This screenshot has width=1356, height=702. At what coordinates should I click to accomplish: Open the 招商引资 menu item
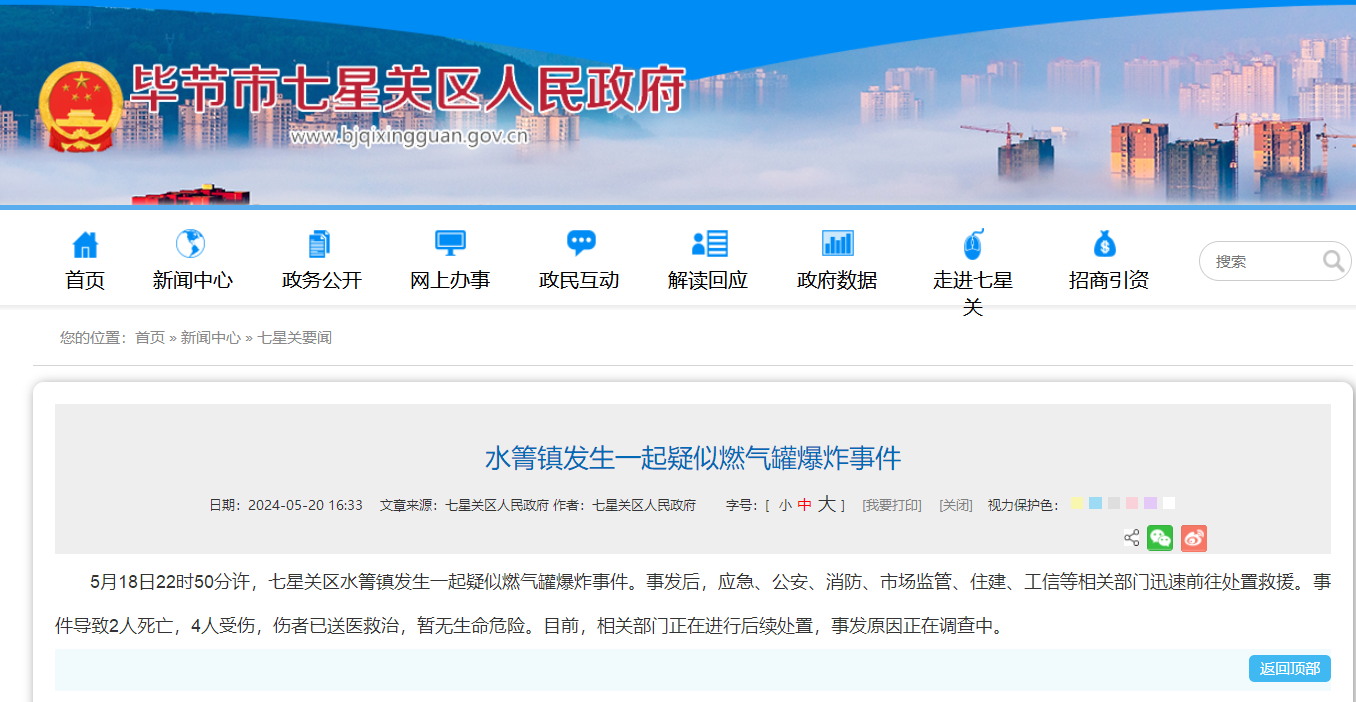[1108, 280]
